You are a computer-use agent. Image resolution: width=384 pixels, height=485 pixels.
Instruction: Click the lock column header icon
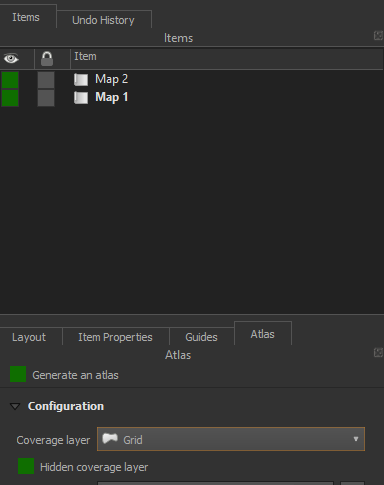pos(47,59)
